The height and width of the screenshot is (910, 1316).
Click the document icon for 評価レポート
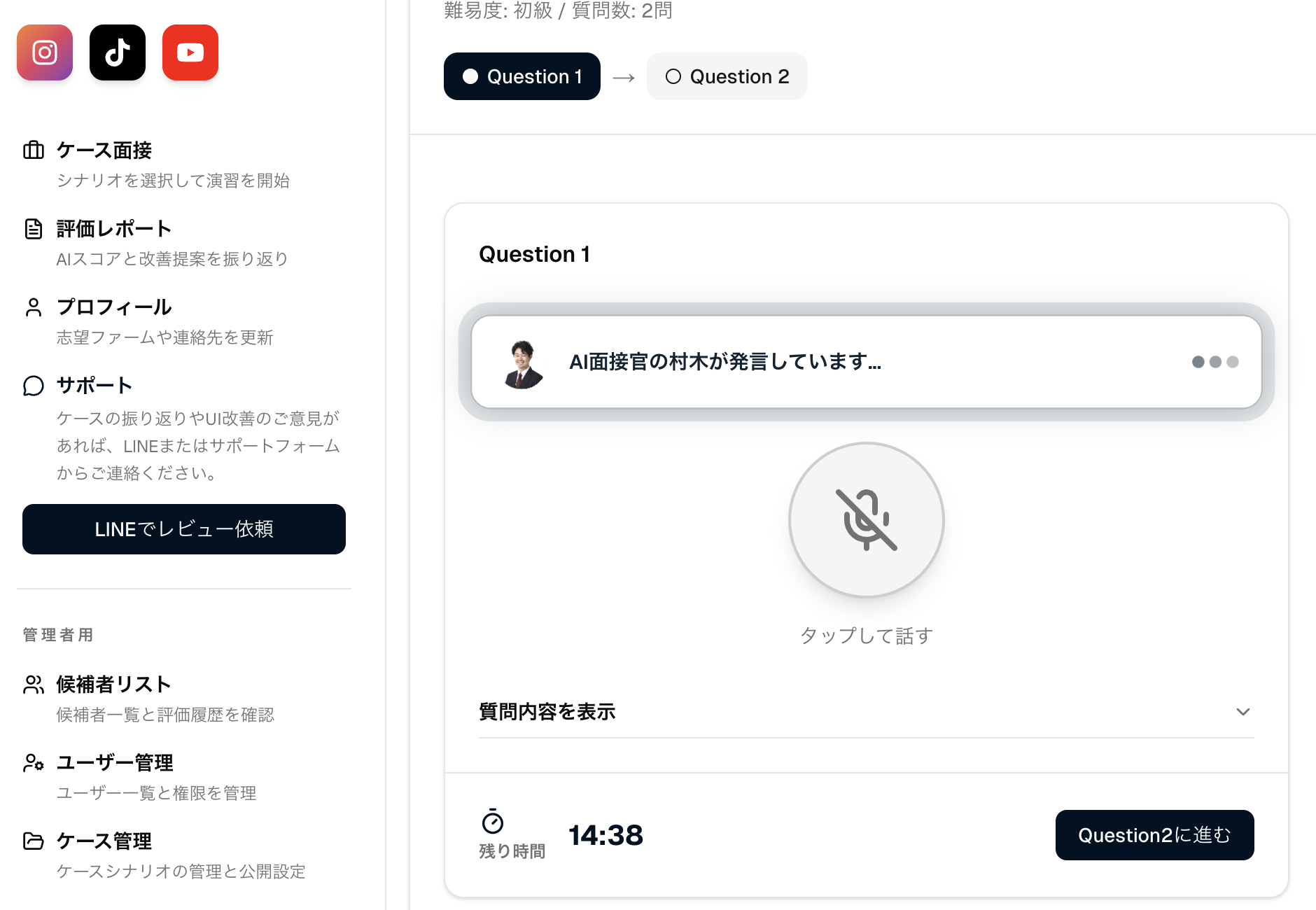[x=34, y=229]
